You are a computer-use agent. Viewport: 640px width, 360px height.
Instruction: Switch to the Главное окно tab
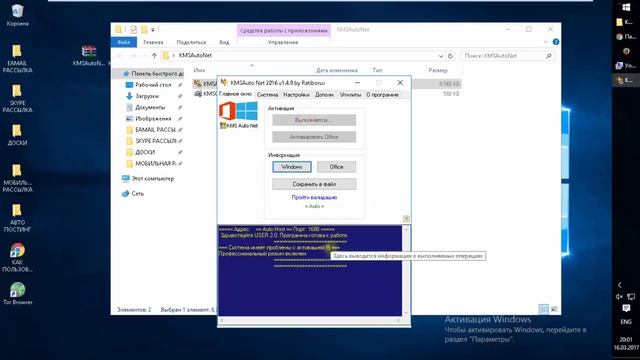coord(236,94)
